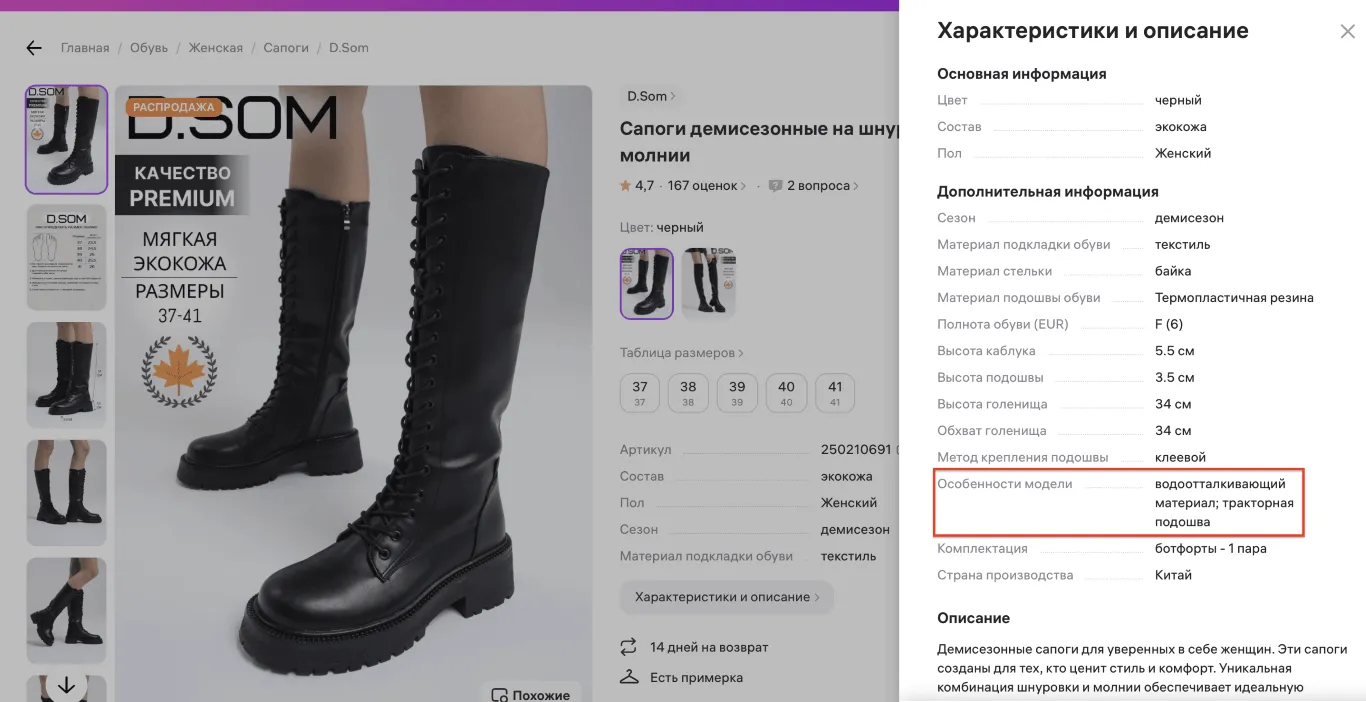Go to 'Главная' breadcrumb
Image resolution: width=1366 pixels, height=702 pixels.
pyautogui.click(x=85, y=48)
